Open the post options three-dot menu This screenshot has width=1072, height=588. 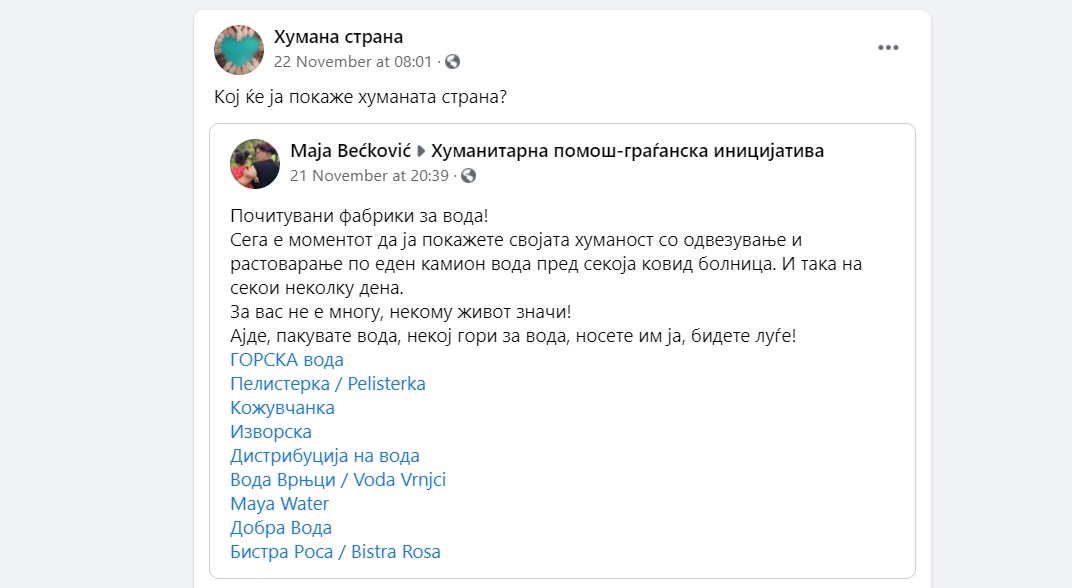888,47
